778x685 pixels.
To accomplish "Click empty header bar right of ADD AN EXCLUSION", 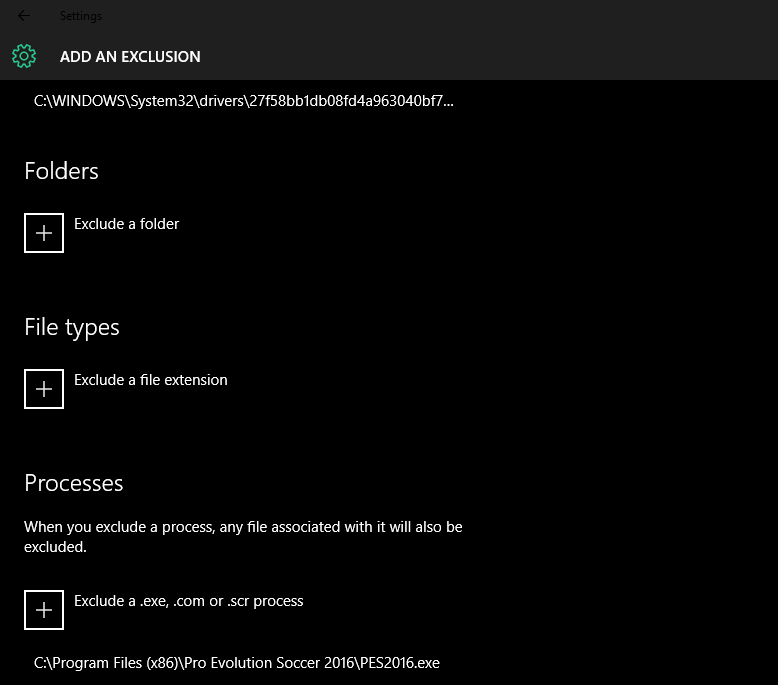I will click(500, 57).
